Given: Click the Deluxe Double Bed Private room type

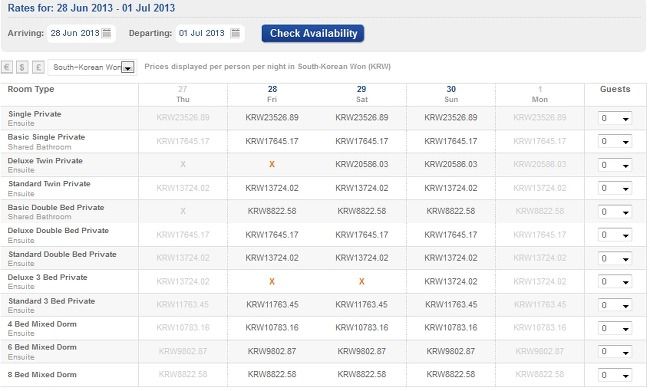Looking at the screenshot, I should point(58,231).
